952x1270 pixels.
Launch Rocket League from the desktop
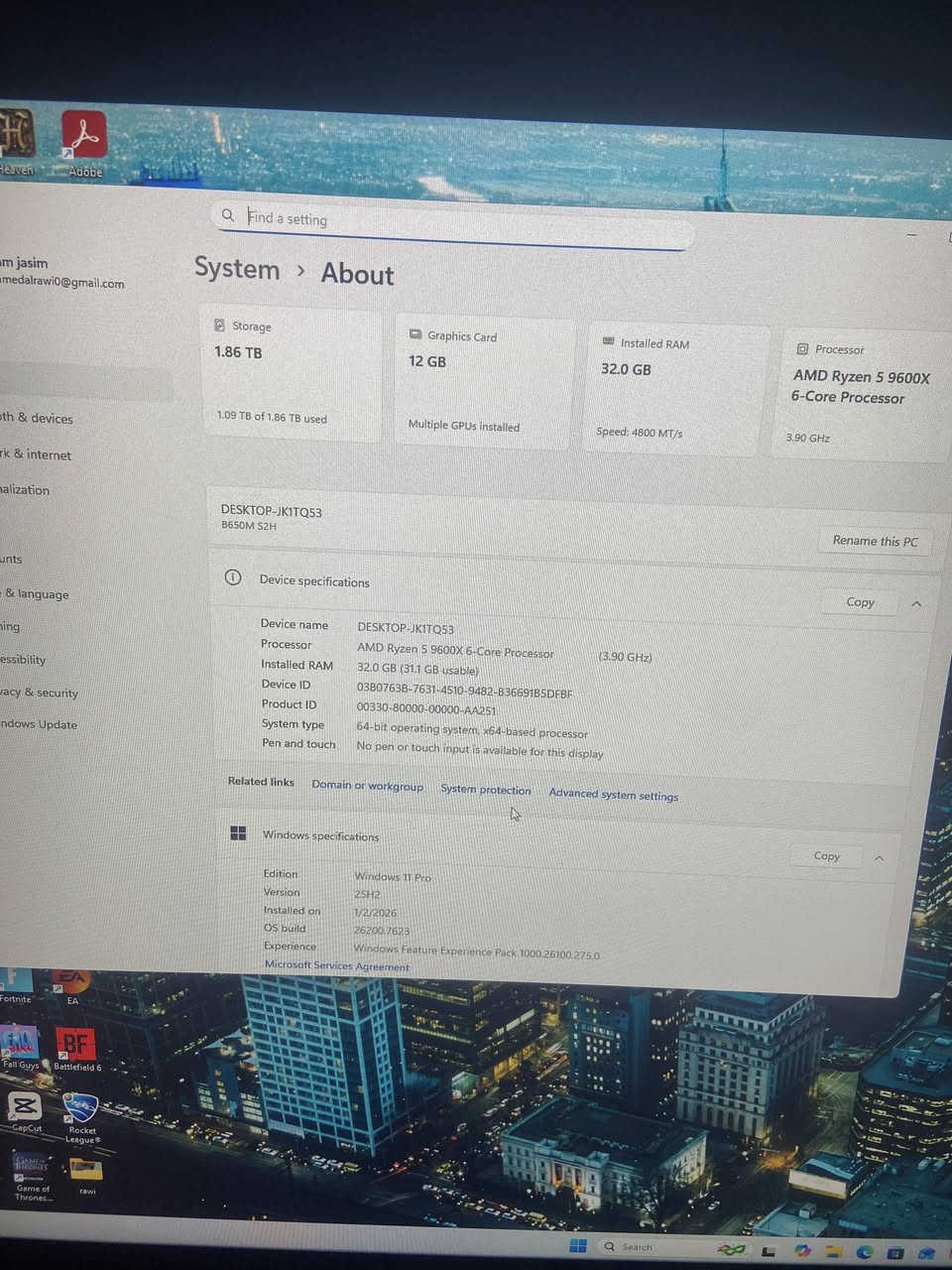[x=80, y=1108]
